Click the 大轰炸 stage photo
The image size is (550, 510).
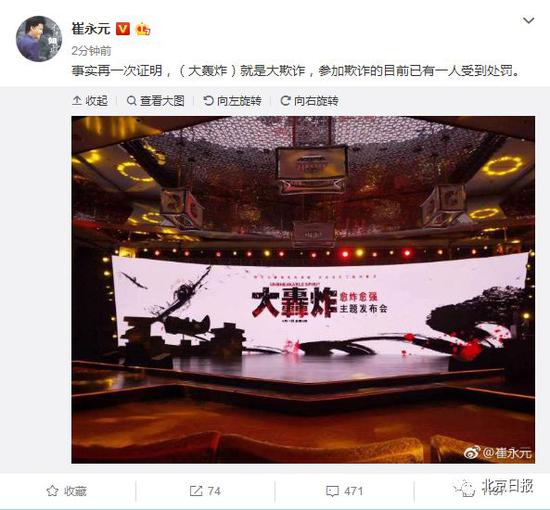coord(303,290)
